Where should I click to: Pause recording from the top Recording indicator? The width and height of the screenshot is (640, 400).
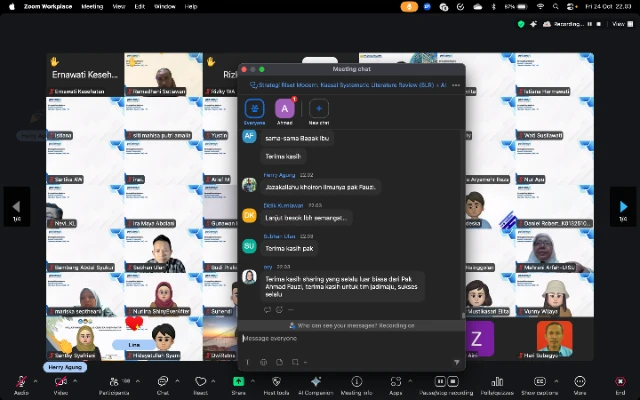(x=589, y=24)
